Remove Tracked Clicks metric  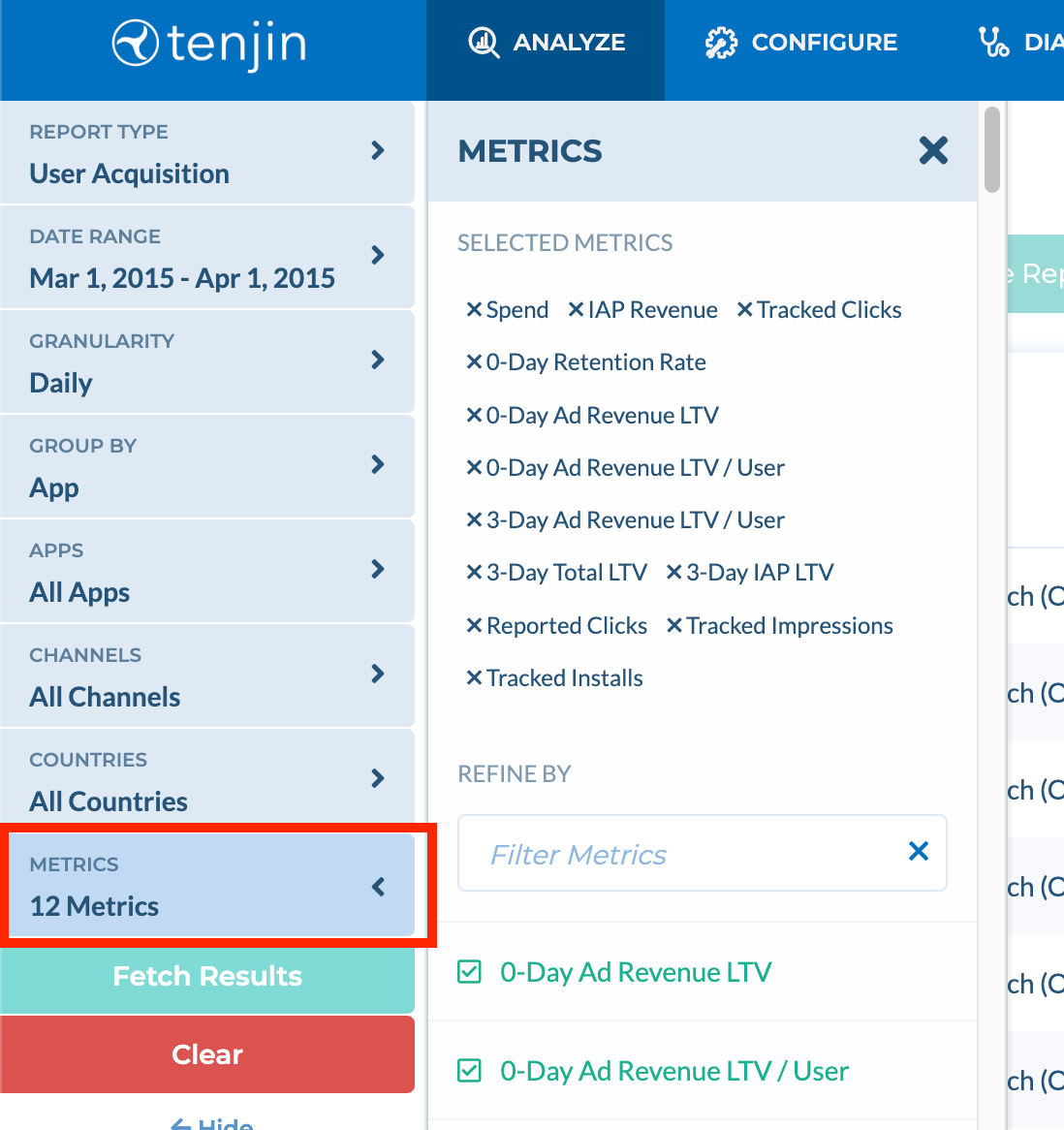(745, 310)
